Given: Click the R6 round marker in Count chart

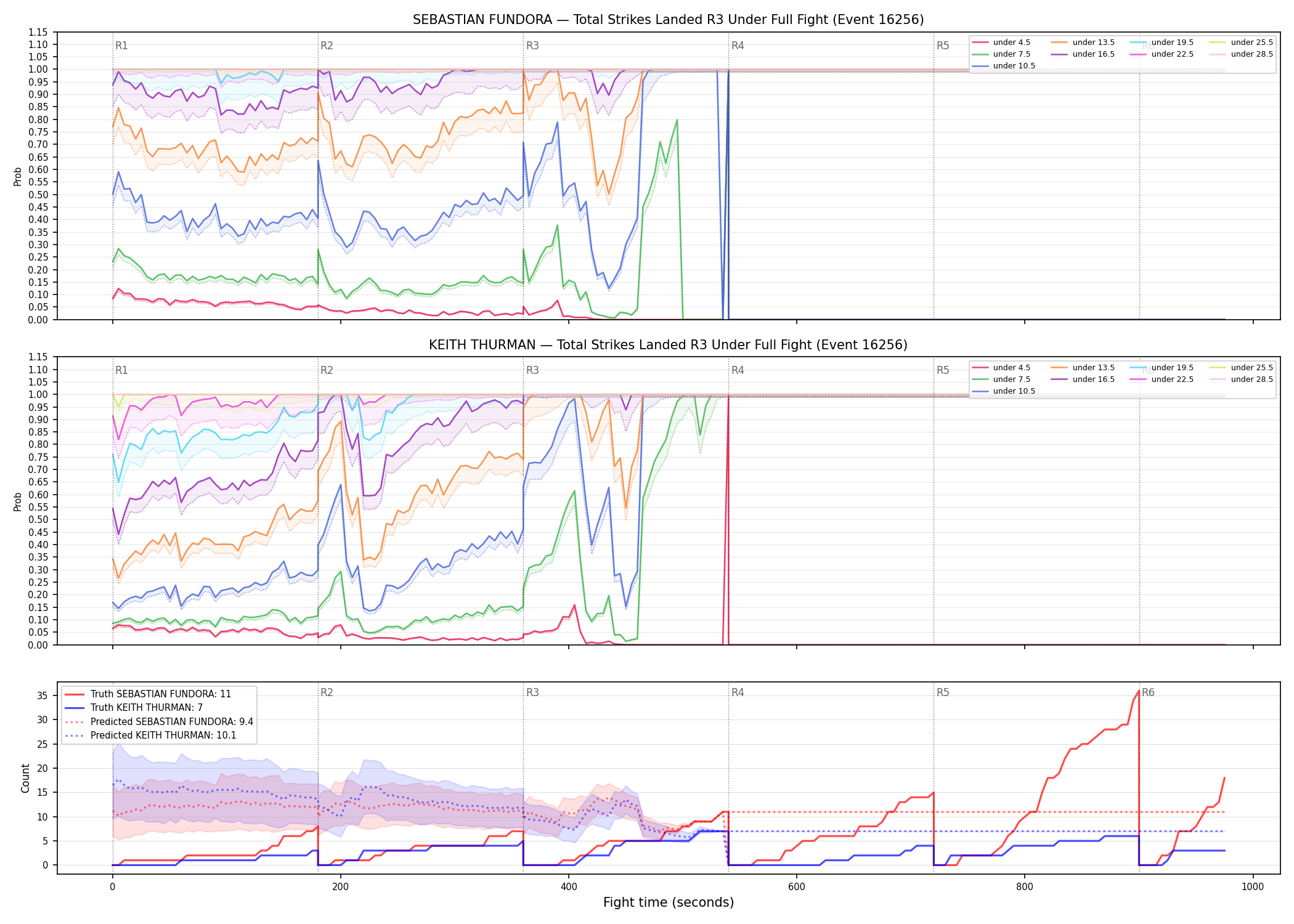Looking at the screenshot, I should point(1148,692).
